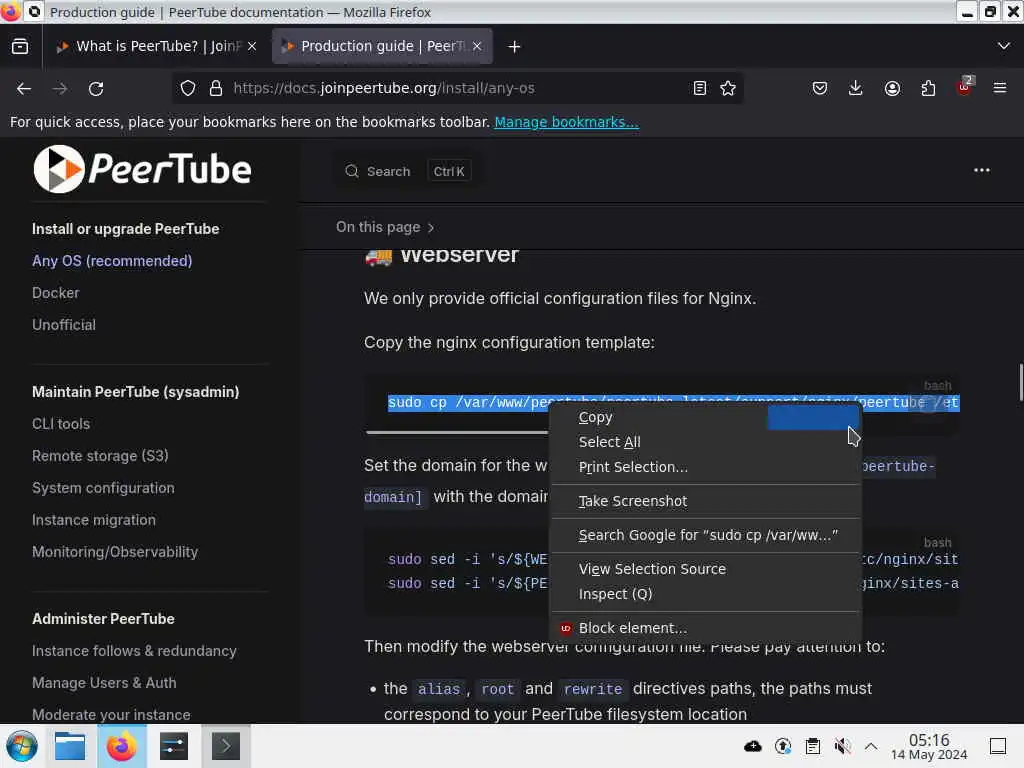Click the update notifier tray icon
This screenshot has width=1024, height=768.
point(783,746)
